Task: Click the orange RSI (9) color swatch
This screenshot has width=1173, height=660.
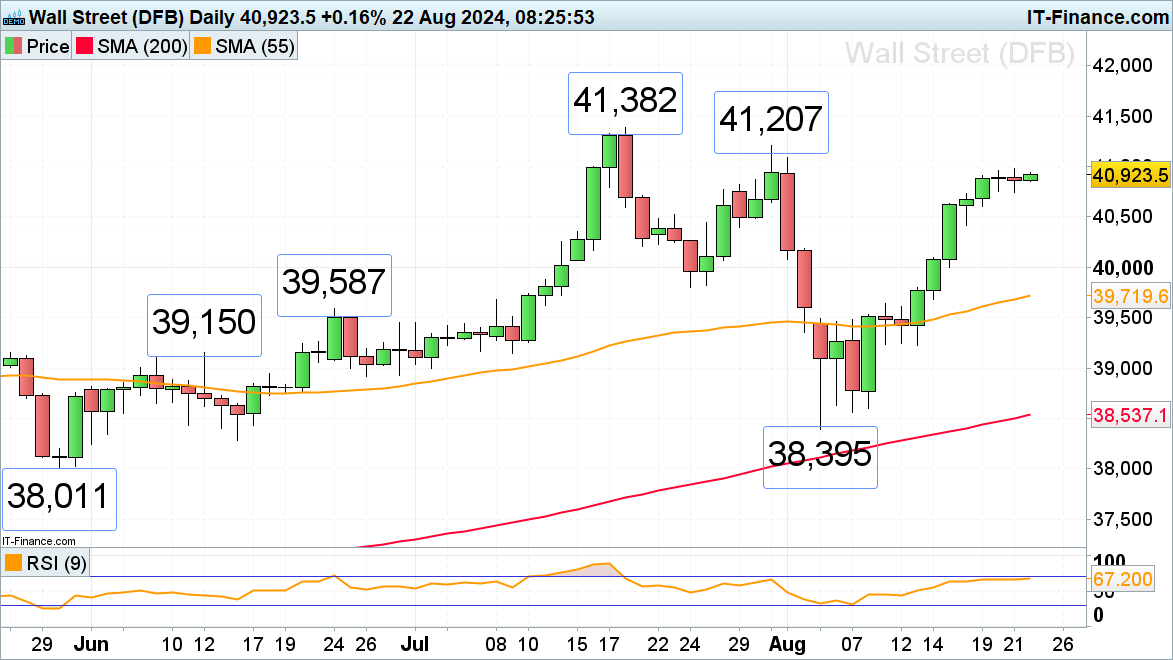Action: pos(13,563)
